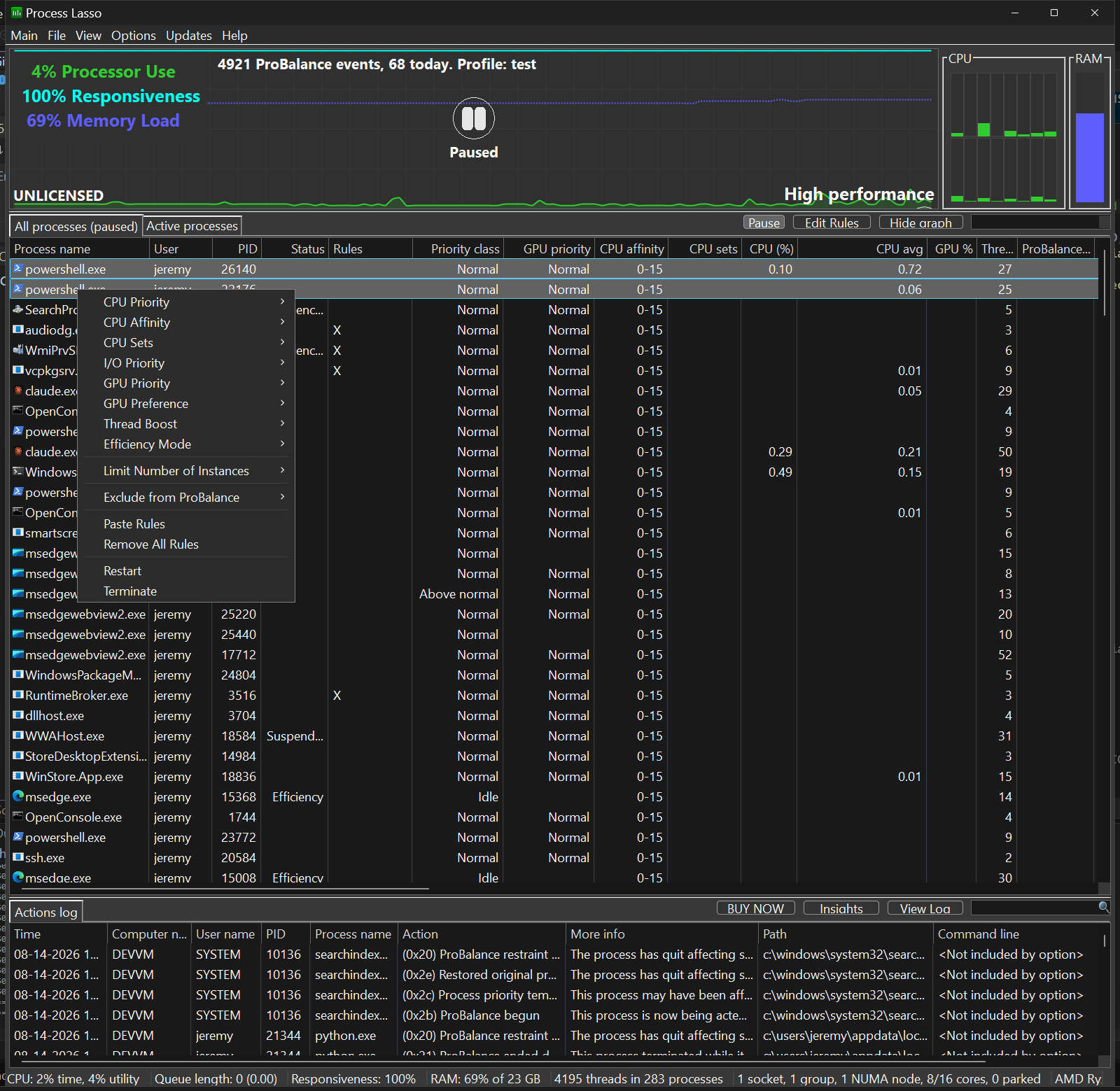Image resolution: width=1120 pixels, height=1091 pixels.
Task: Choose Remove All Rules
Action: coord(186,544)
